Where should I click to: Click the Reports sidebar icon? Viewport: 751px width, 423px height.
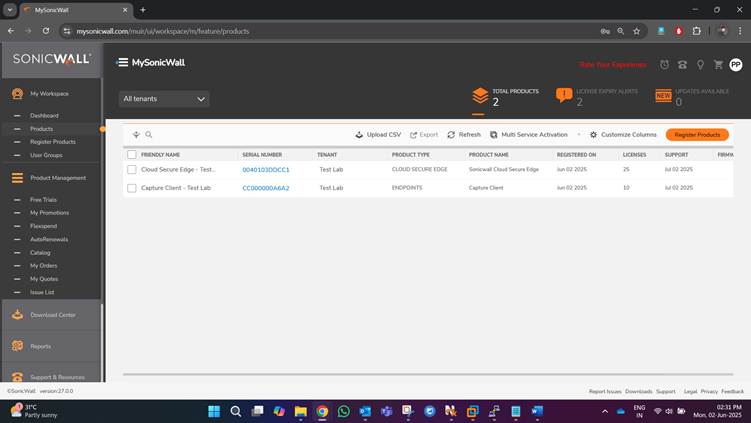tap(17, 346)
